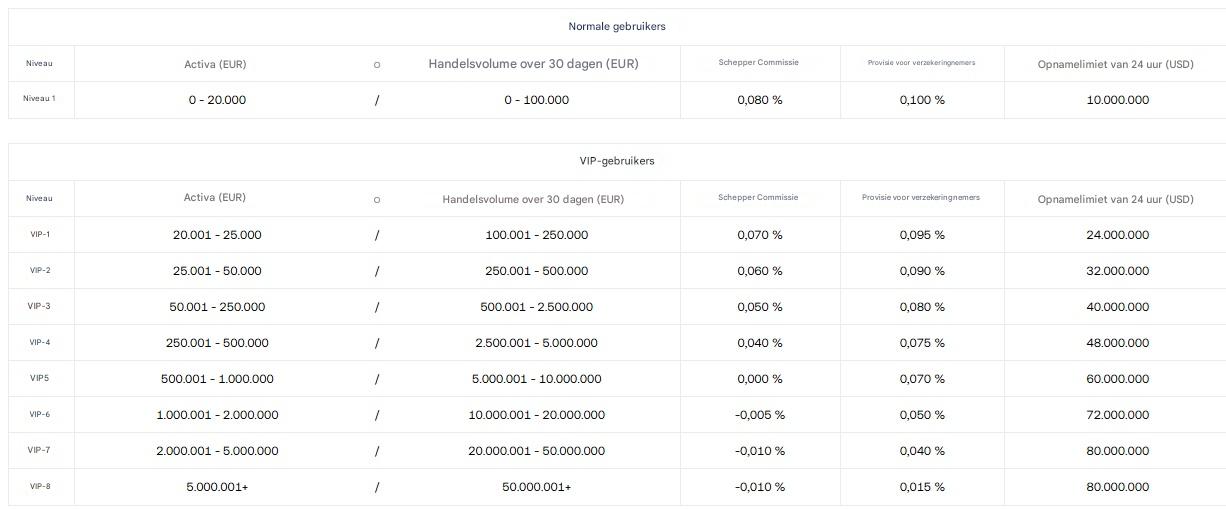This screenshot has width=1226, height=509.
Task: Select the VIP-8 level cell
Action: tap(40, 487)
